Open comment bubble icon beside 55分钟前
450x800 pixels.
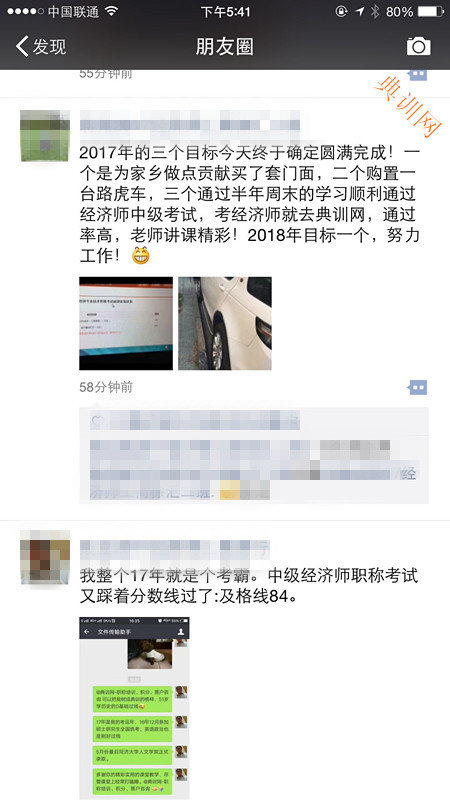tap(417, 74)
